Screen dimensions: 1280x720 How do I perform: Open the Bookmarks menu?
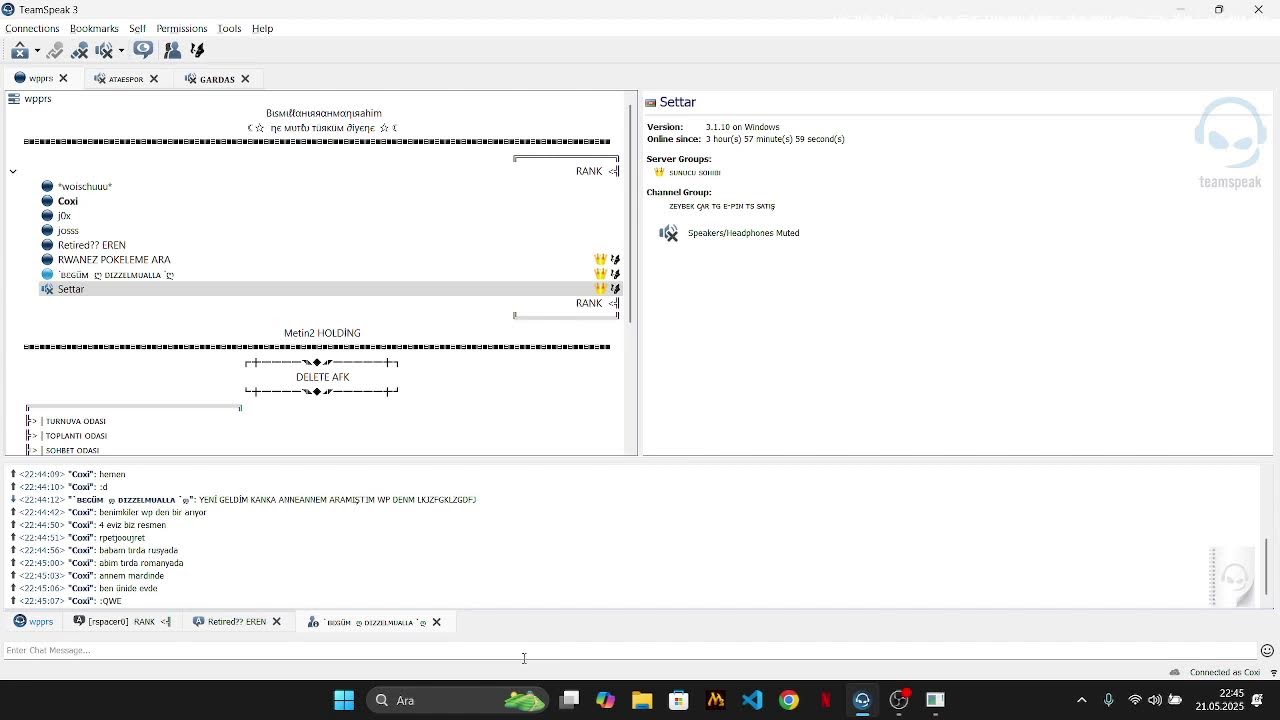(x=94, y=29)
